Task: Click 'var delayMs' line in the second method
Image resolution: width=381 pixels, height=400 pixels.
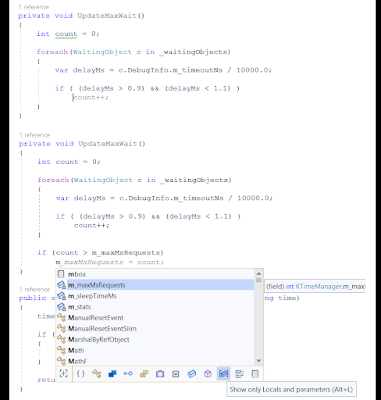Action: [164, 198]
